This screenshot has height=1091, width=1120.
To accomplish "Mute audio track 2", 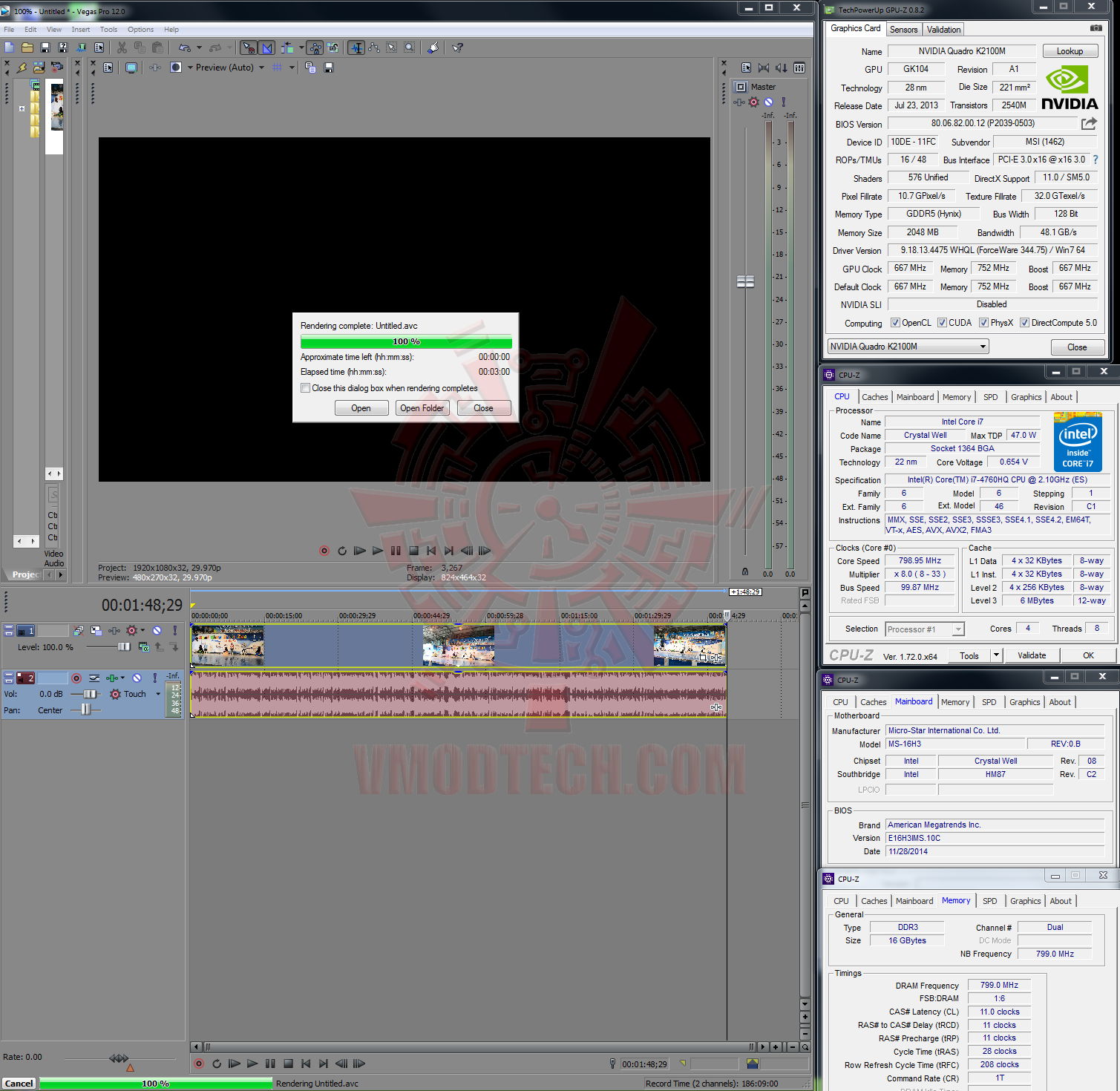I will point(137,678).
